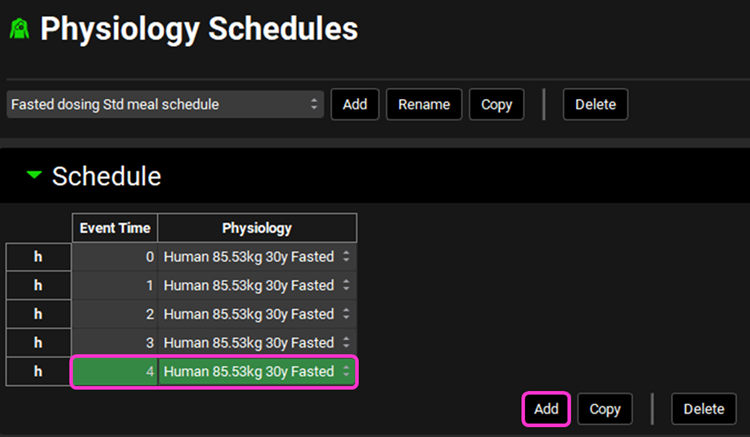Image resolution: width=750 pixels, height=437 pixels.
Task: Select the Event Time cell showing 1
Action: [x=114, y=285]
